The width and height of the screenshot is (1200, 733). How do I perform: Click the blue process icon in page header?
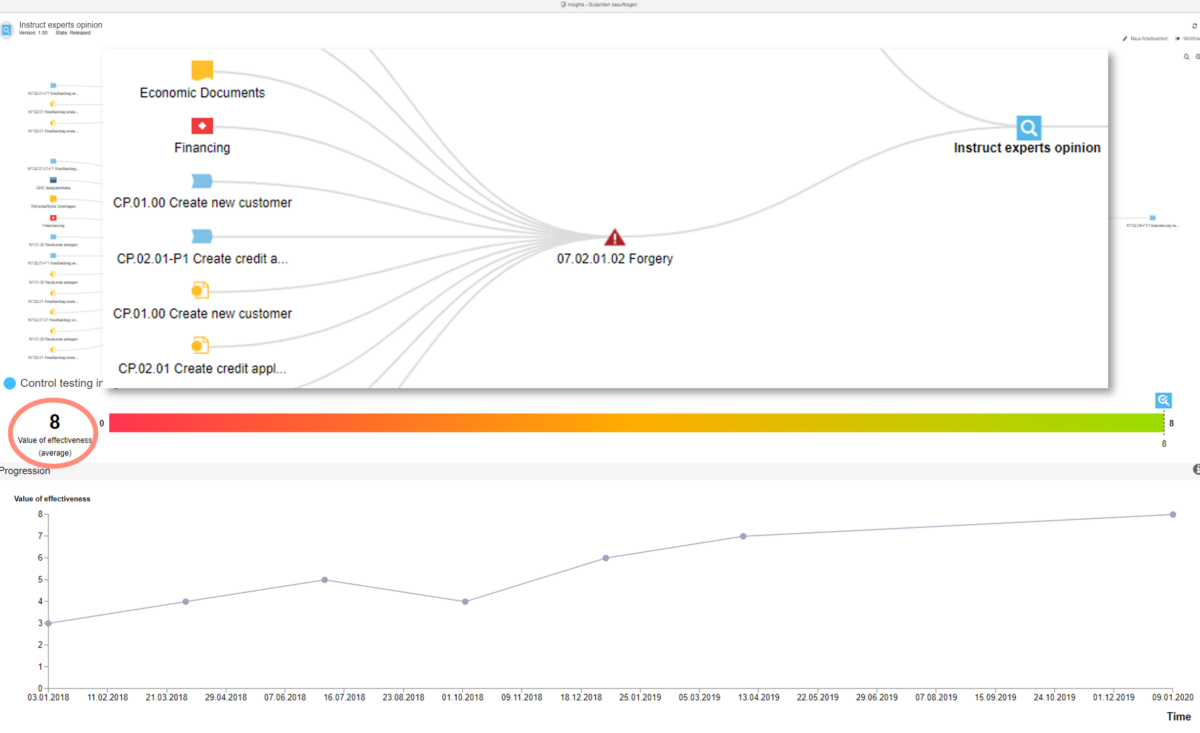pyautogui.click(x=7, y=29)
